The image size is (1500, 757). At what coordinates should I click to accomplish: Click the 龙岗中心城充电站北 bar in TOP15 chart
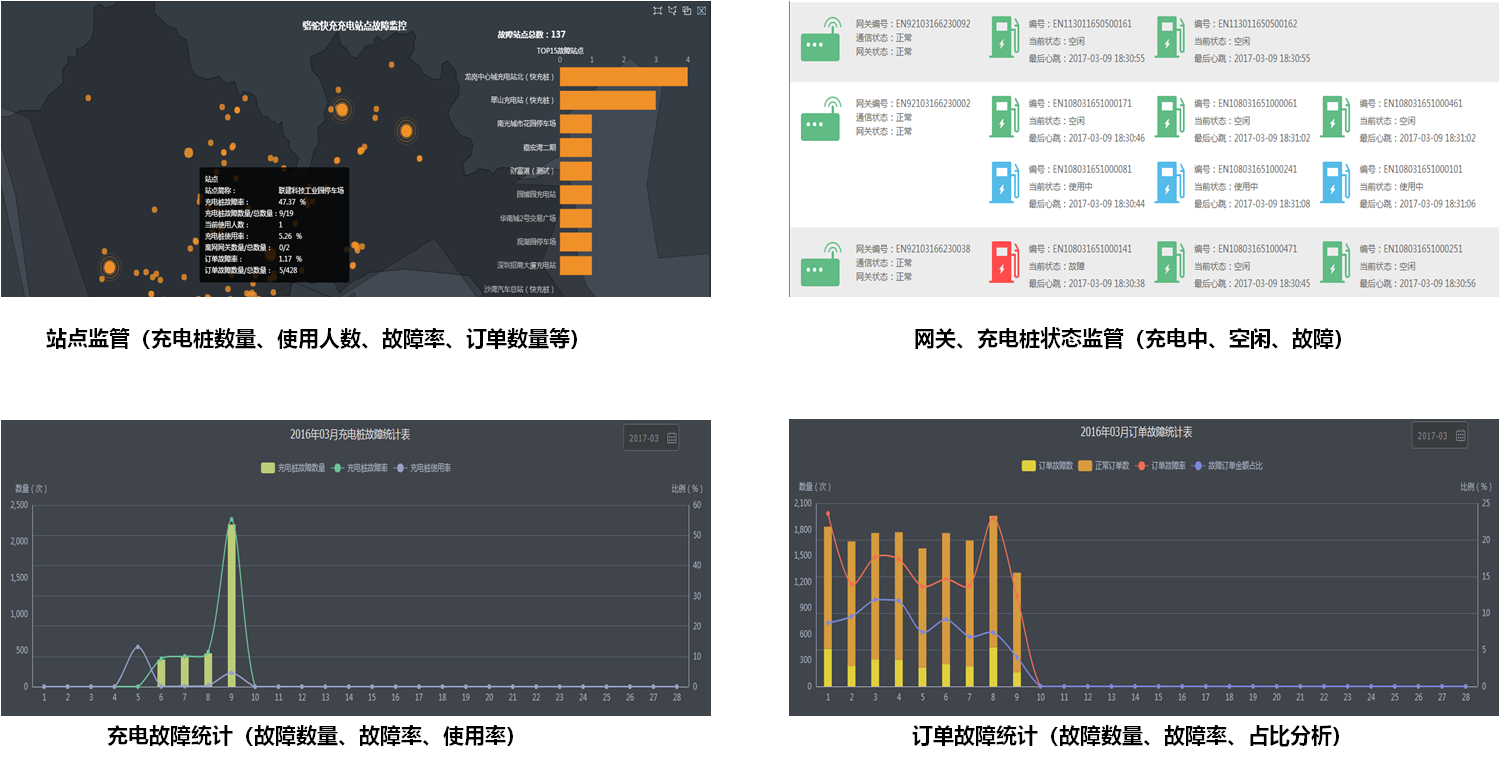pyautogui.click(x=624, y=76)
